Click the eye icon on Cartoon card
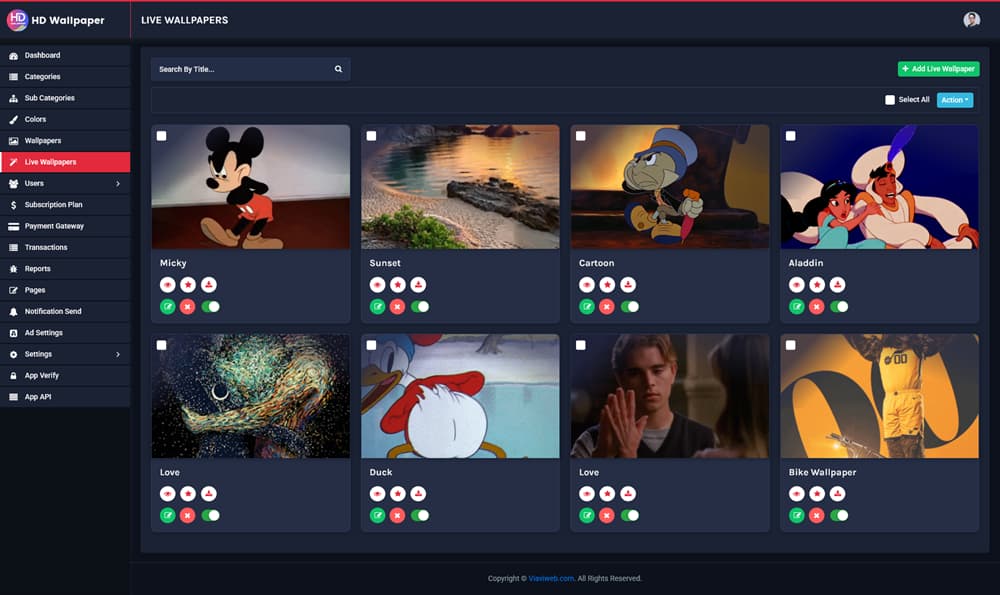The height and width of the screenshot is (595, 1000). pyautogui.click(x=587, y=284)
